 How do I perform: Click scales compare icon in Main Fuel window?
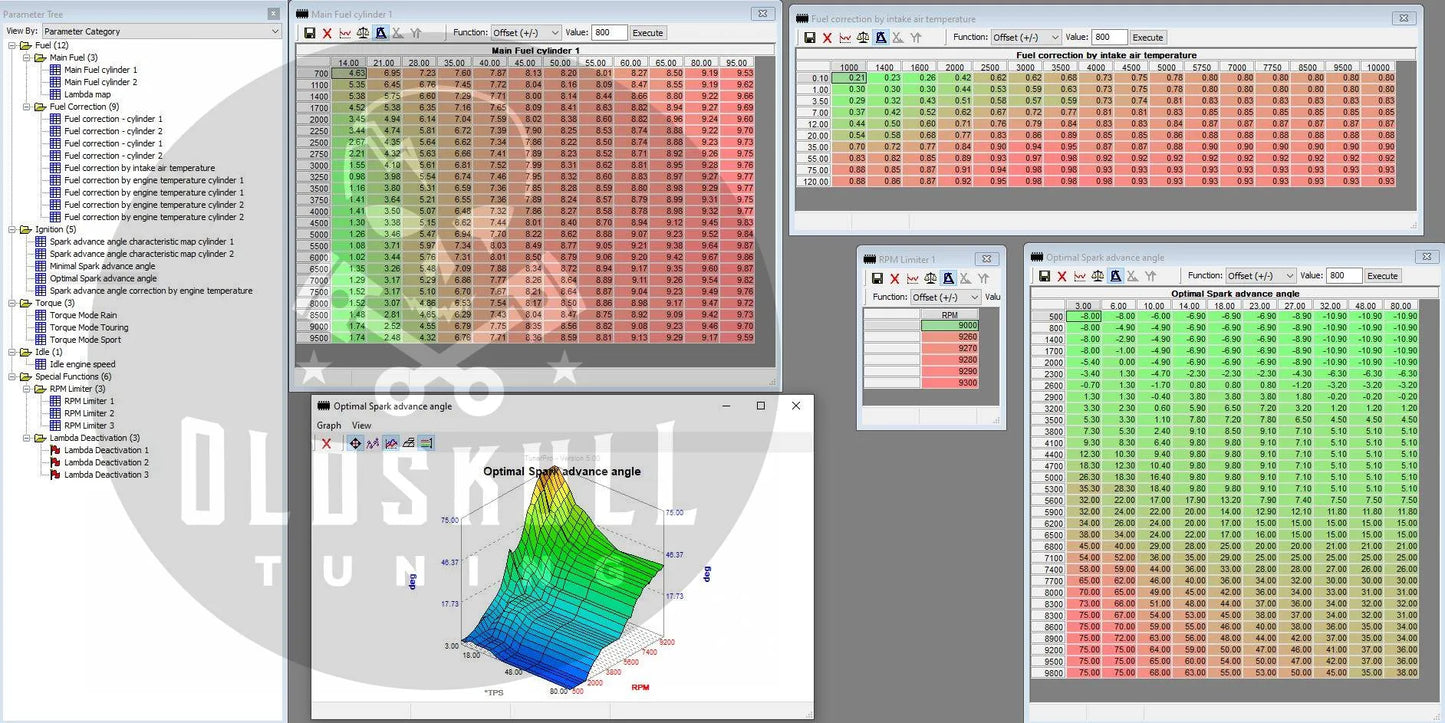[x=363, y=33]
